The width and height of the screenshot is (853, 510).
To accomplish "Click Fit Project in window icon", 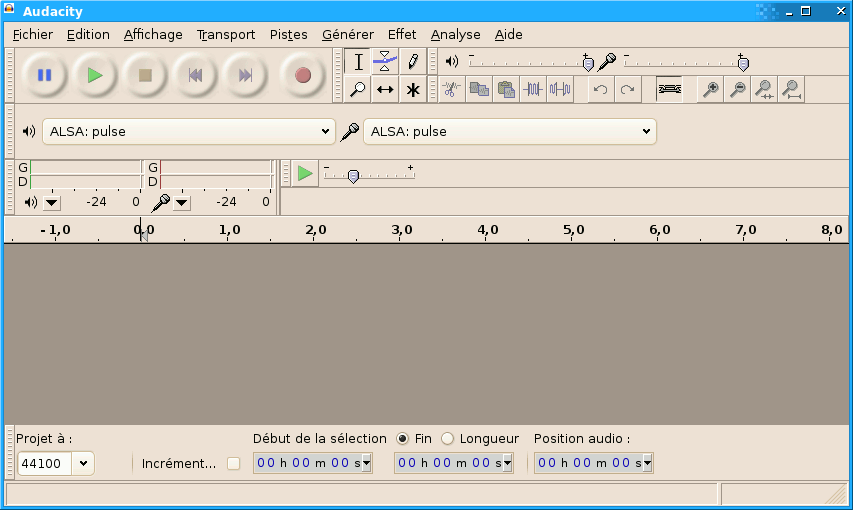I will [792, 89].
